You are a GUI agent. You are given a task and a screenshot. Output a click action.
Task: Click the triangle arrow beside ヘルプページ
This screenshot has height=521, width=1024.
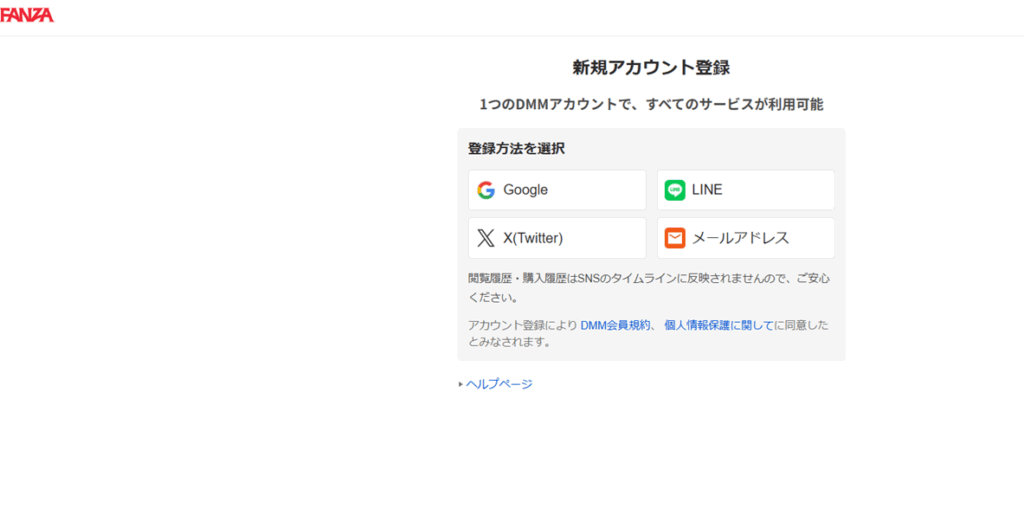point(461,385)
